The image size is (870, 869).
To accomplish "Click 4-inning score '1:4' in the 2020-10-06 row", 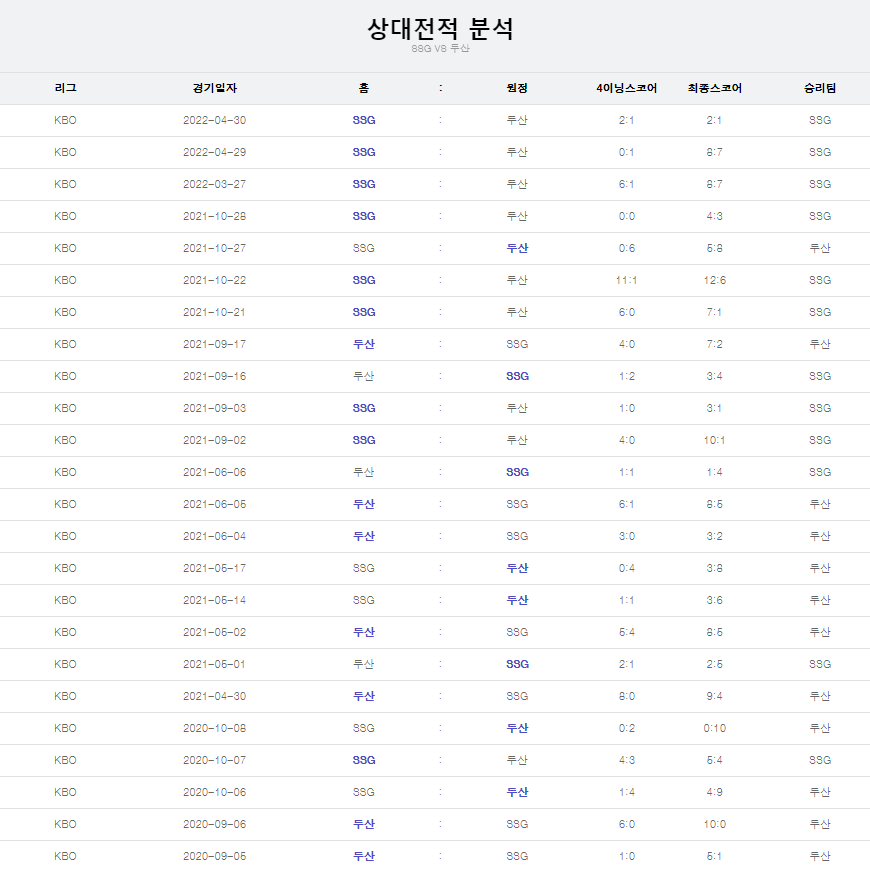I will click(x=626, y=792).
